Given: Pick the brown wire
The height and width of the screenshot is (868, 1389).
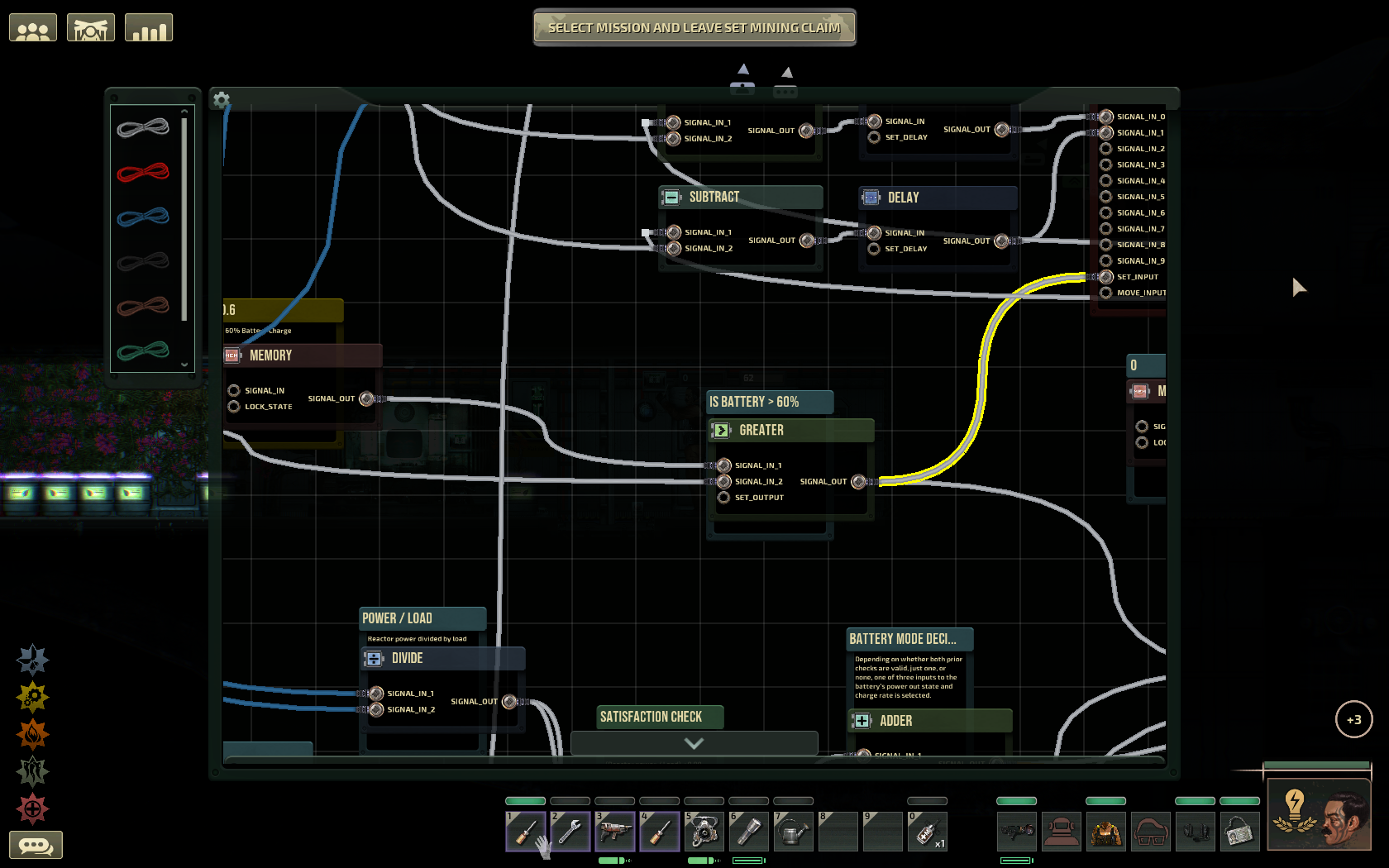Looking at the screenshot, I should [143, 307].
